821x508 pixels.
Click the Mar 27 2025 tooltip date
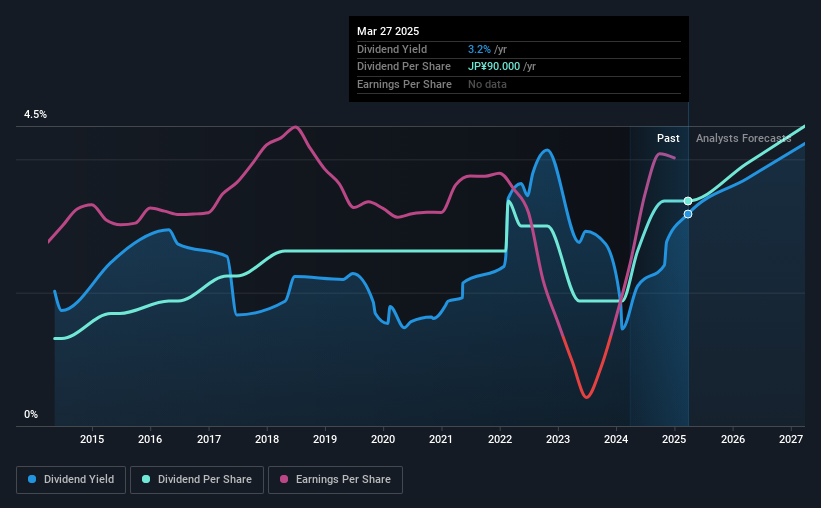tap(388, 31)
